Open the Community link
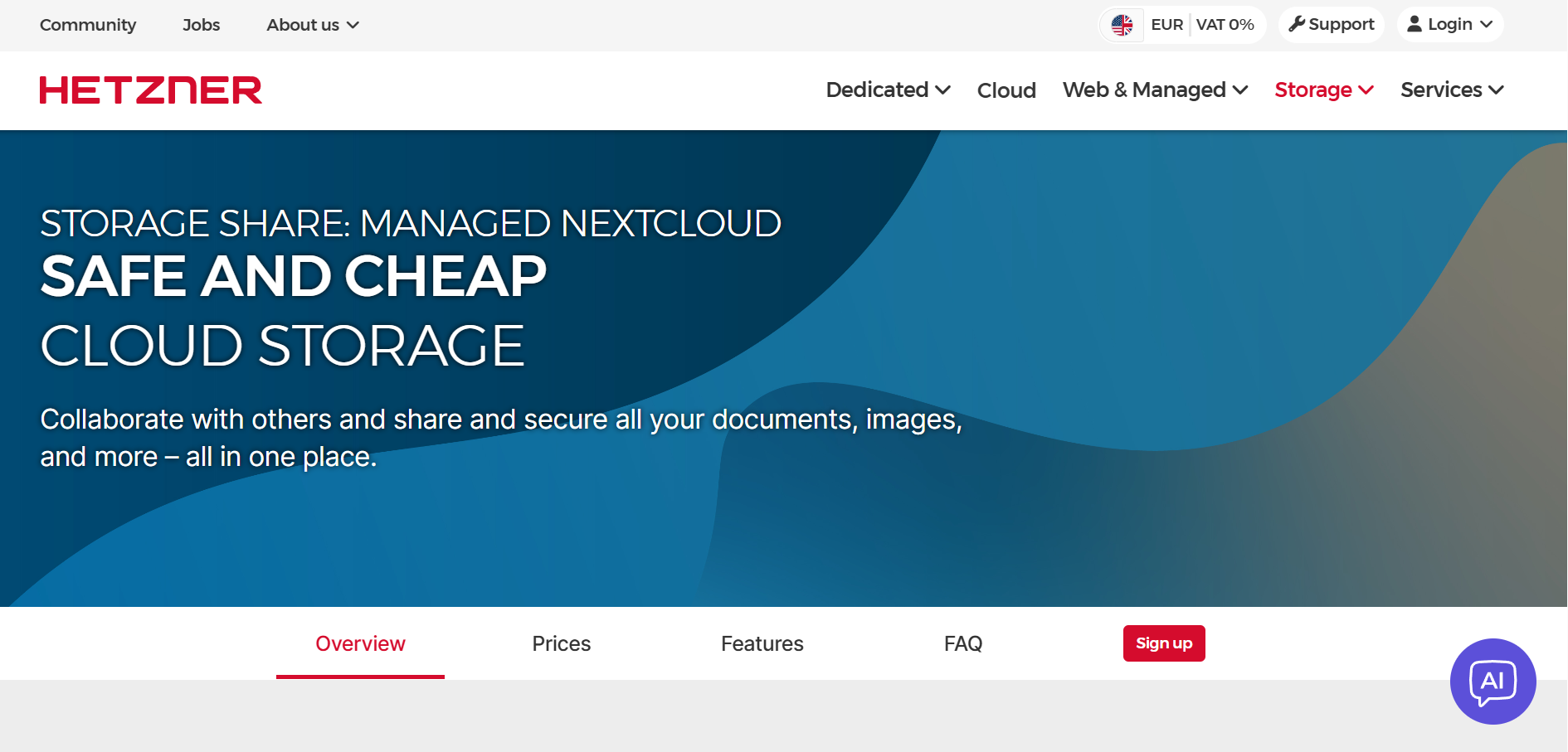This screenshot has height=752, width=1568. click(88, 25)
